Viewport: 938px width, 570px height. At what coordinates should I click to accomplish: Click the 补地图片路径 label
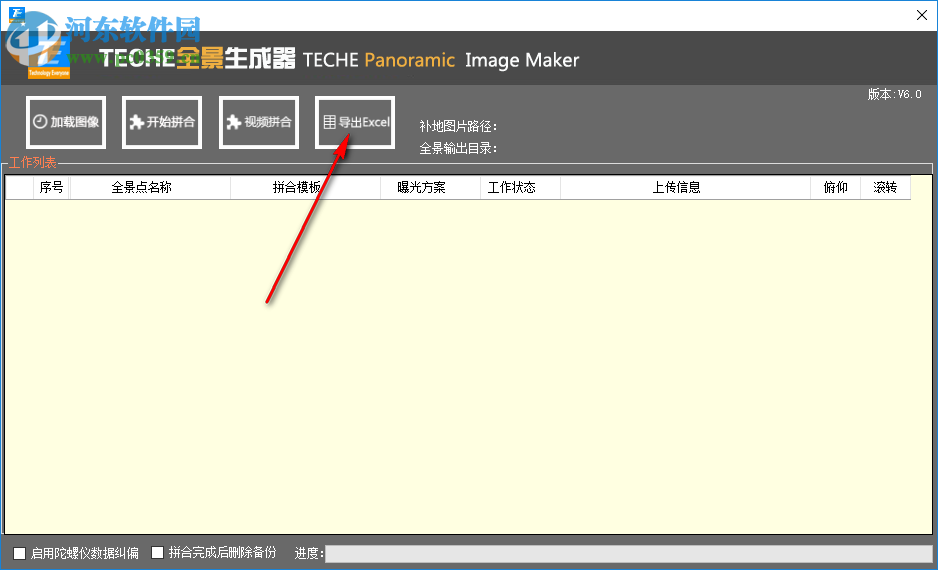458,127
